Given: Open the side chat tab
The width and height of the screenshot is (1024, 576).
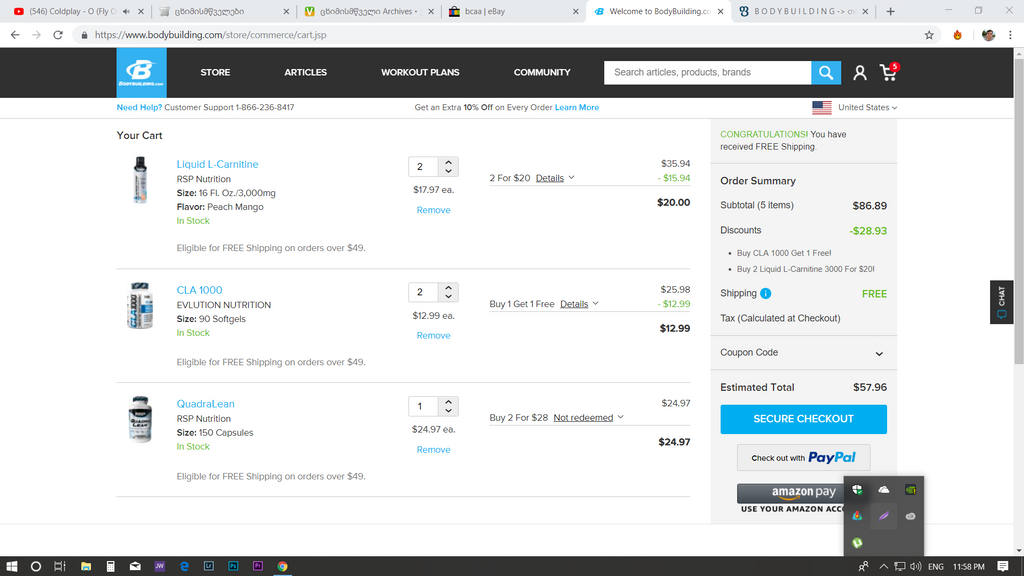Looking at the screenshot, I should pos(1001,302).
